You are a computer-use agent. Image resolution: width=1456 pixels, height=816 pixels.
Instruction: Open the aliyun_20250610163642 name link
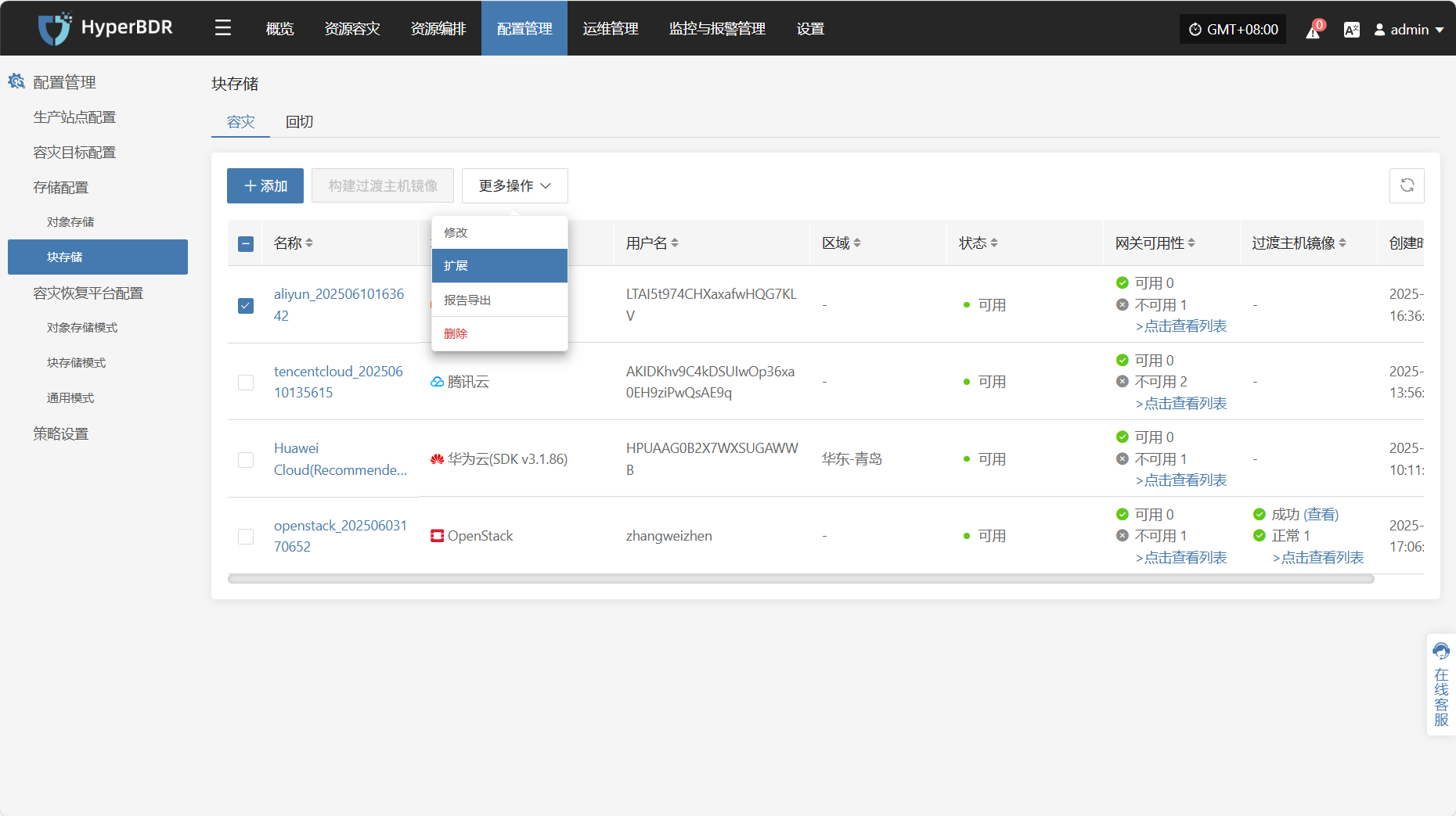(339, 305)
